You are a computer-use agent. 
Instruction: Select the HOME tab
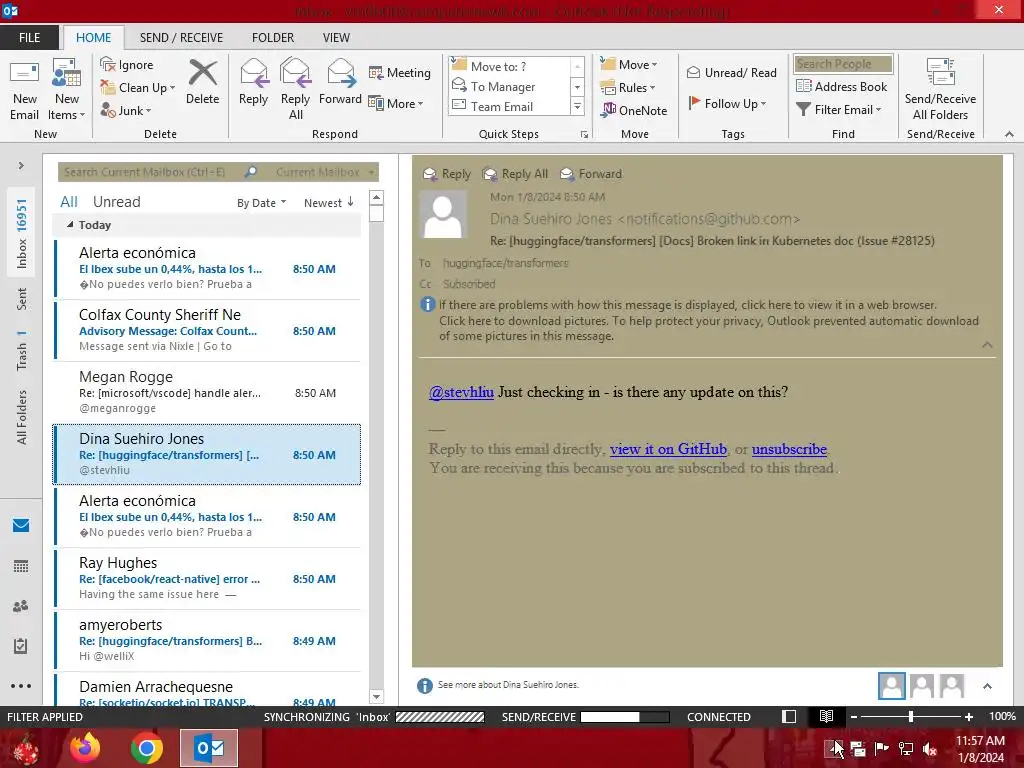click(x=93, y=37)
